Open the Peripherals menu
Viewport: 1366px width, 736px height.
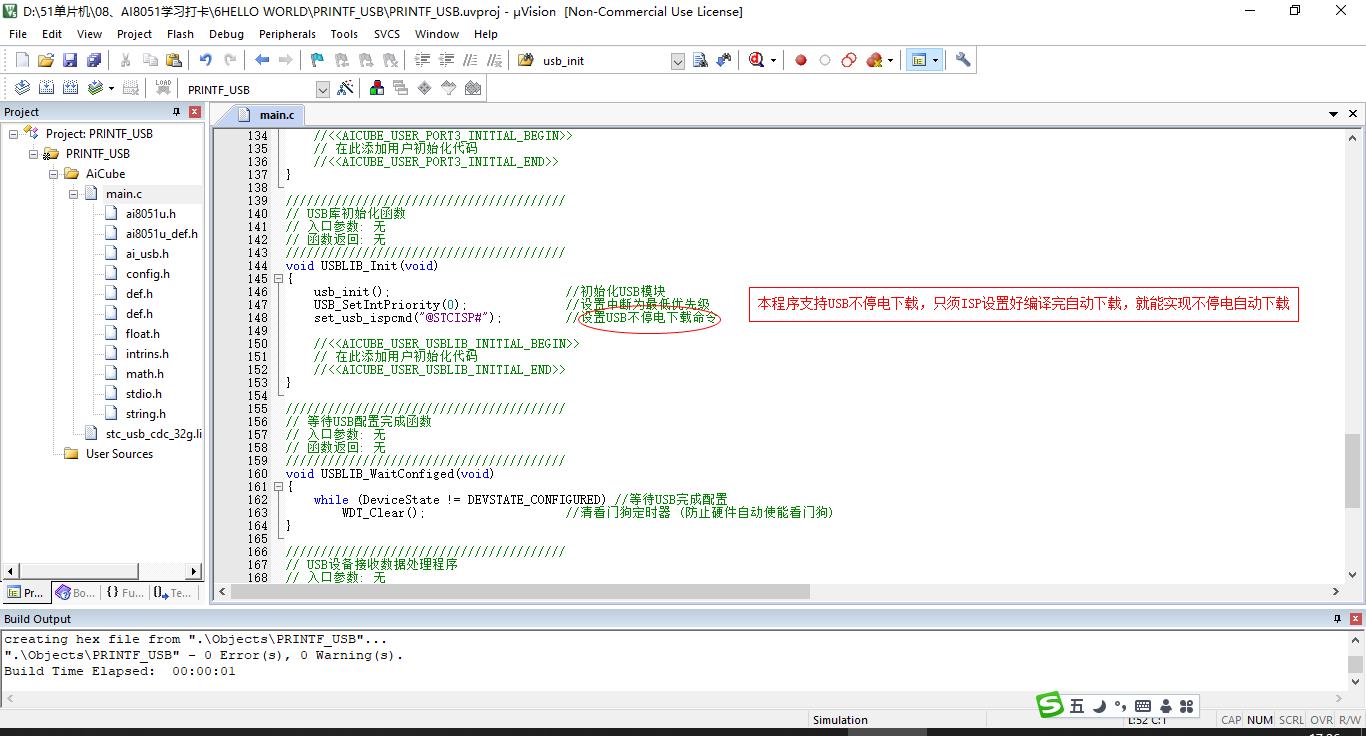pyautogui.click(x=287, y=34)
